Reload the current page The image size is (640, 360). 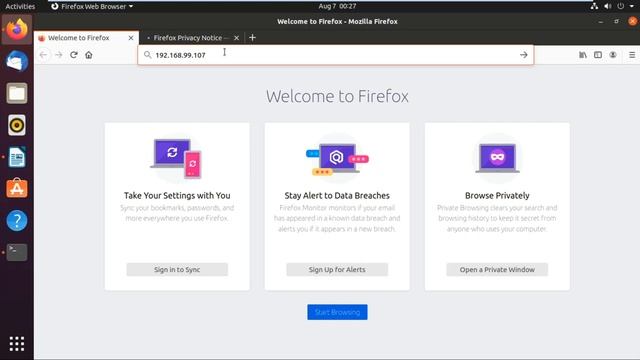coord(73,55)
